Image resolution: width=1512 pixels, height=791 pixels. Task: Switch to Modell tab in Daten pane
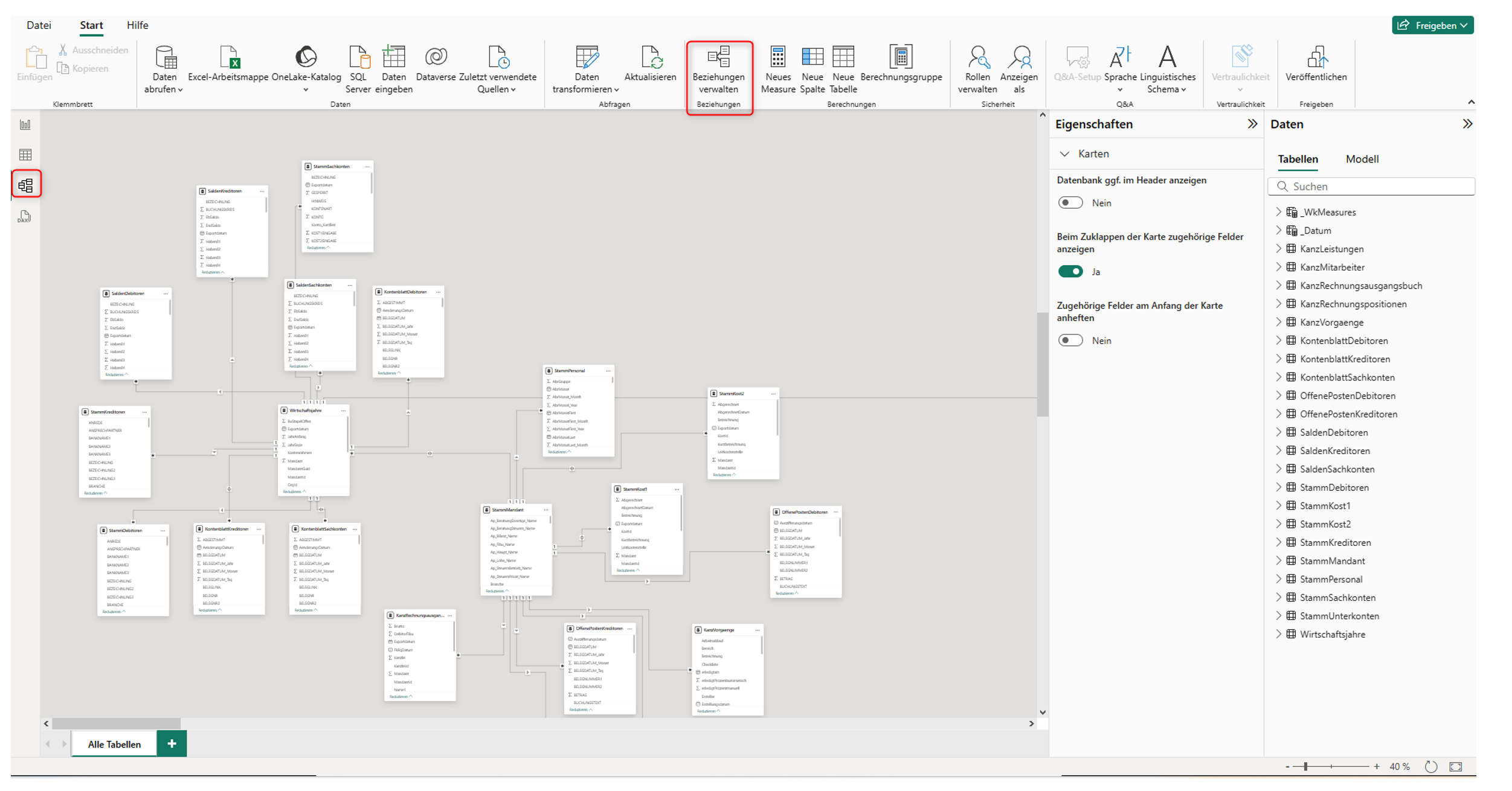point(1362,159)
